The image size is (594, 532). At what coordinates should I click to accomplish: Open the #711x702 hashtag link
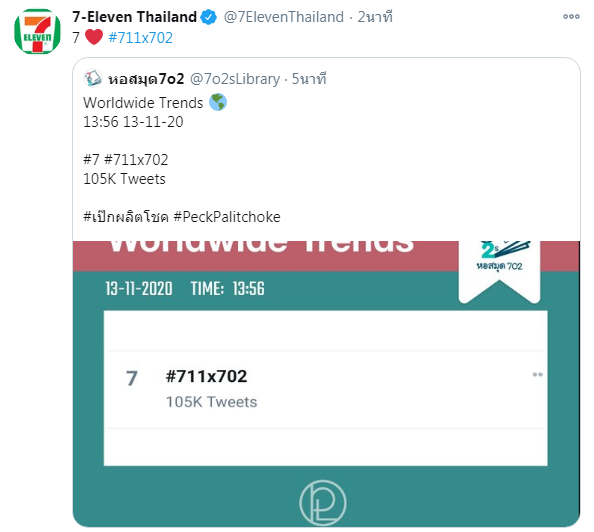point(141,38)
